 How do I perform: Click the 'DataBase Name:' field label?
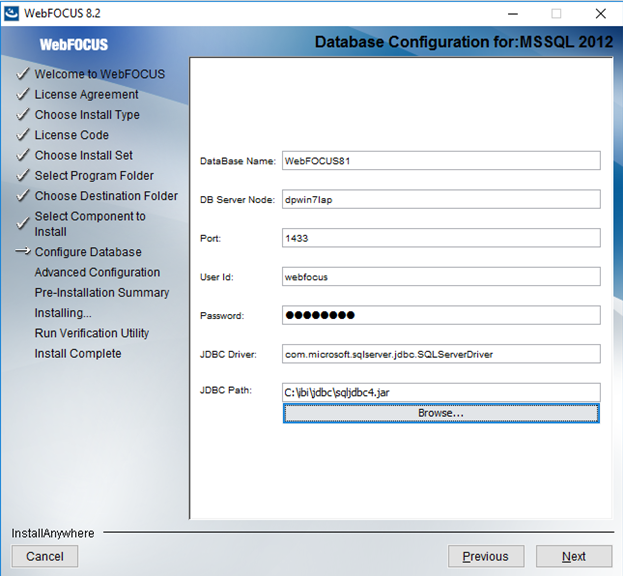[238, 161]
